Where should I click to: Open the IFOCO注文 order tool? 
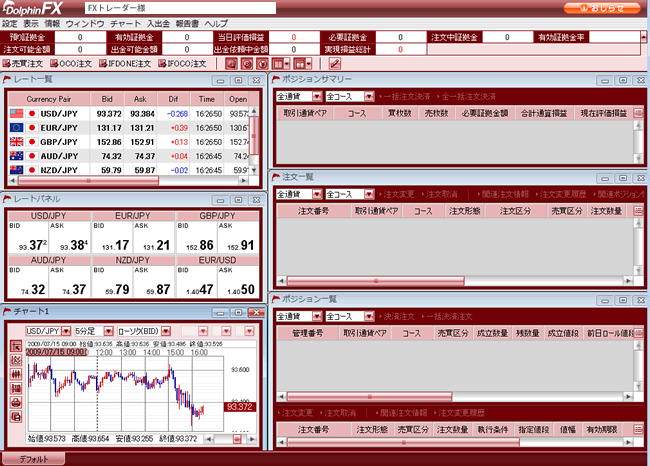coord(182,63)
